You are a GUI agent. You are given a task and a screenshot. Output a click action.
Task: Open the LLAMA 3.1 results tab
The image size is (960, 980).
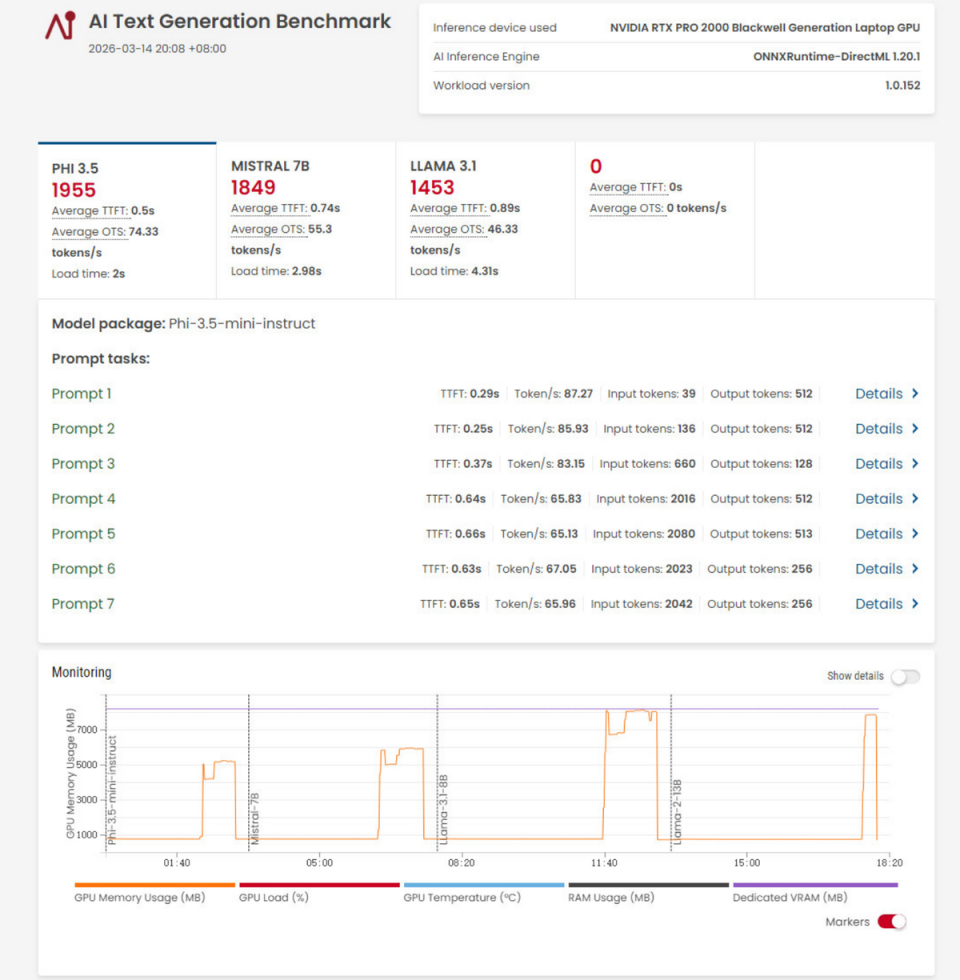(485, 220)
